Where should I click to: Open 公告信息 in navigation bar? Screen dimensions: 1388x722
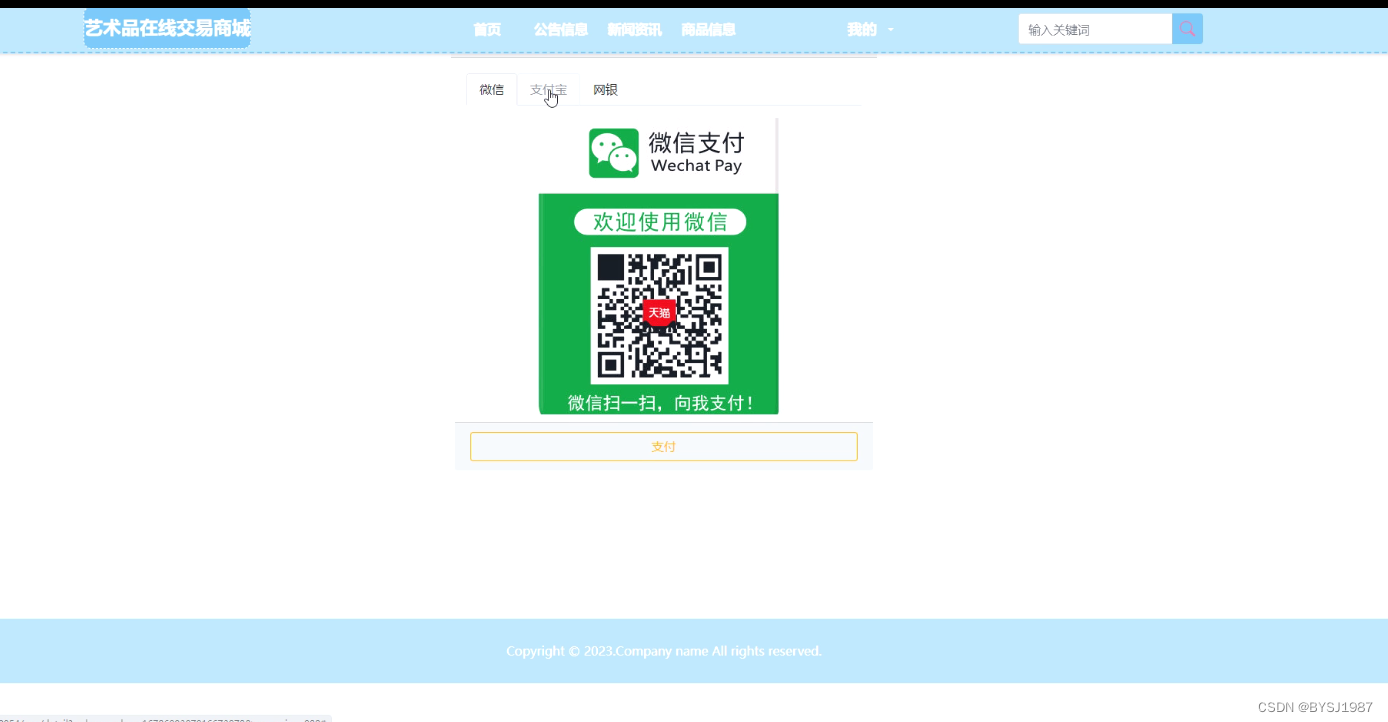(561, 30)
